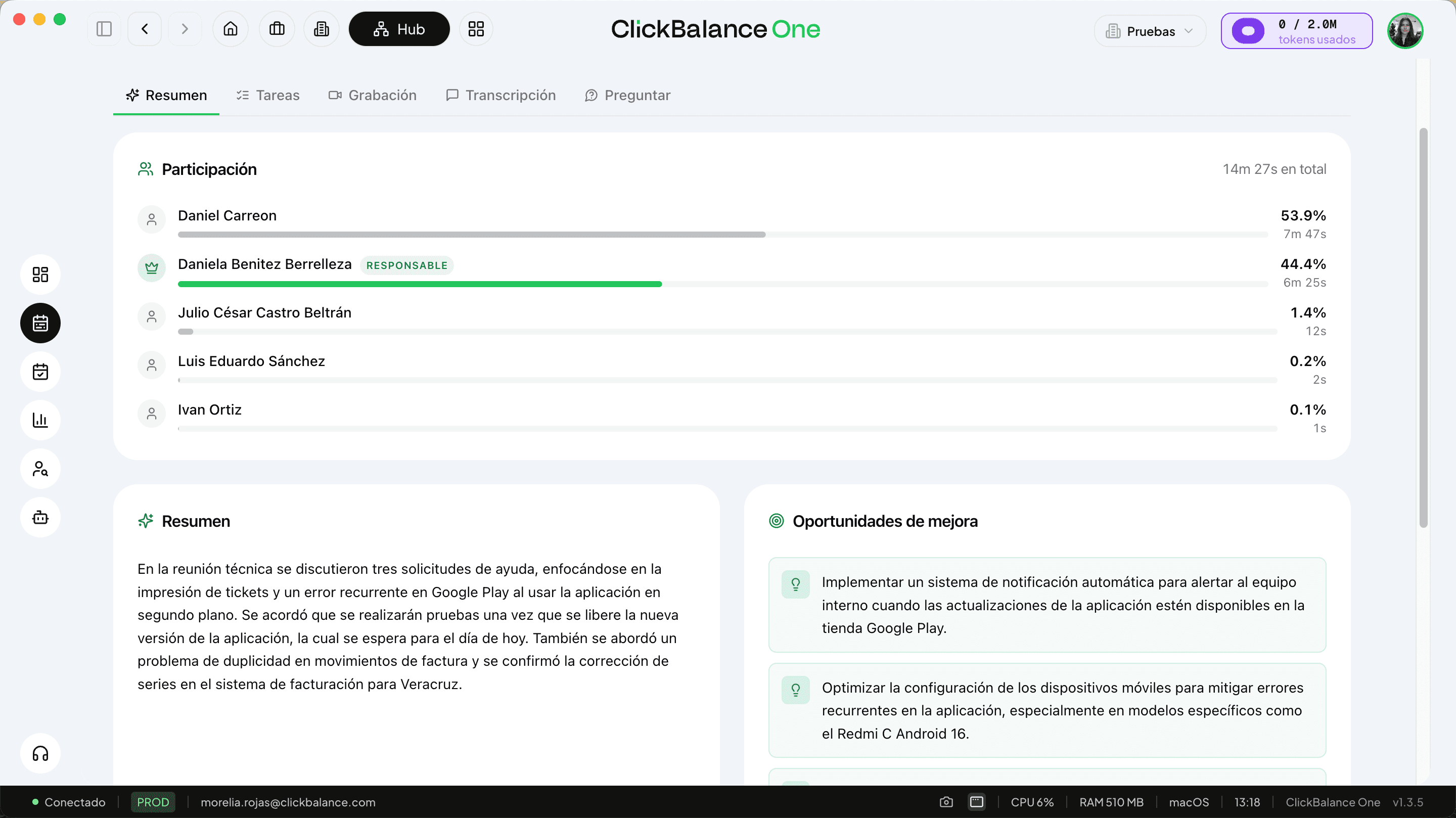1456x818 pixels.
Task: Switch to the Preguntar tab
Action: pyautogui.click(x=627, y=95)
